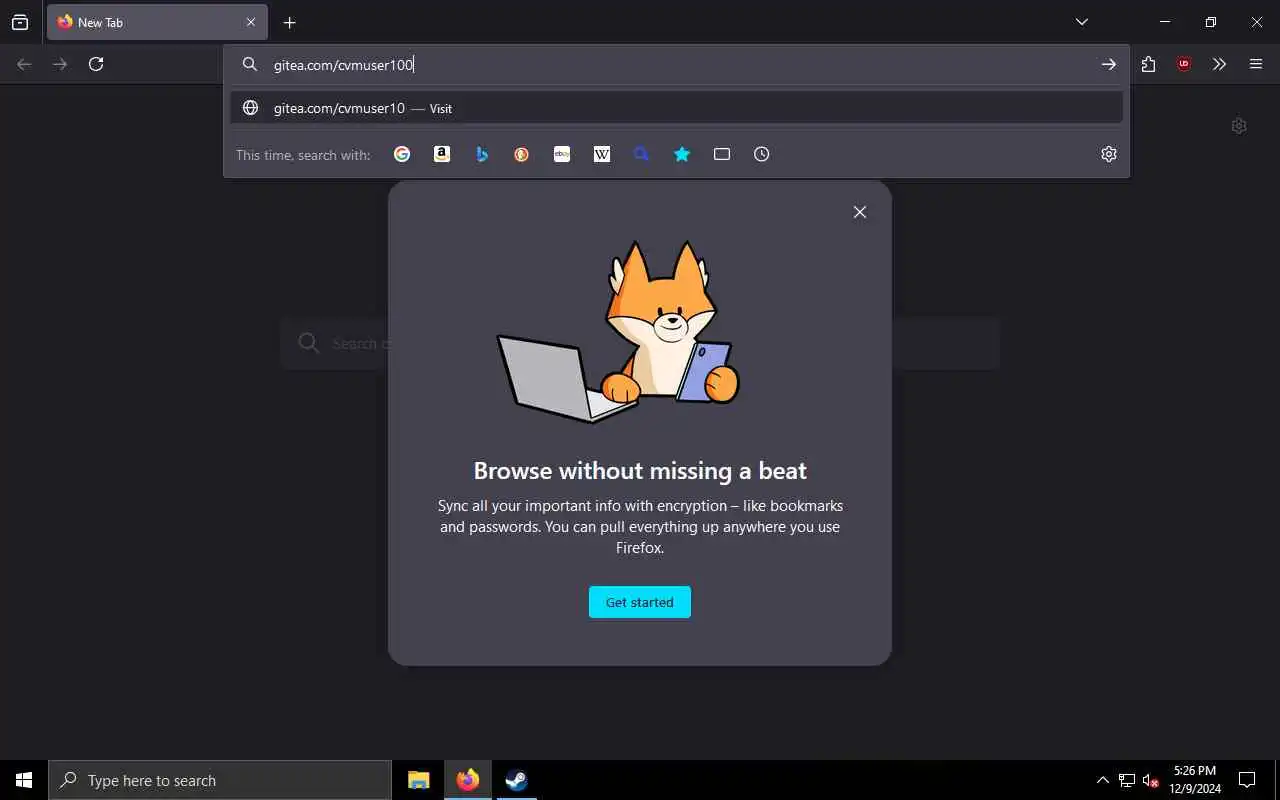Open a new tab with plus button

(290, 22)
